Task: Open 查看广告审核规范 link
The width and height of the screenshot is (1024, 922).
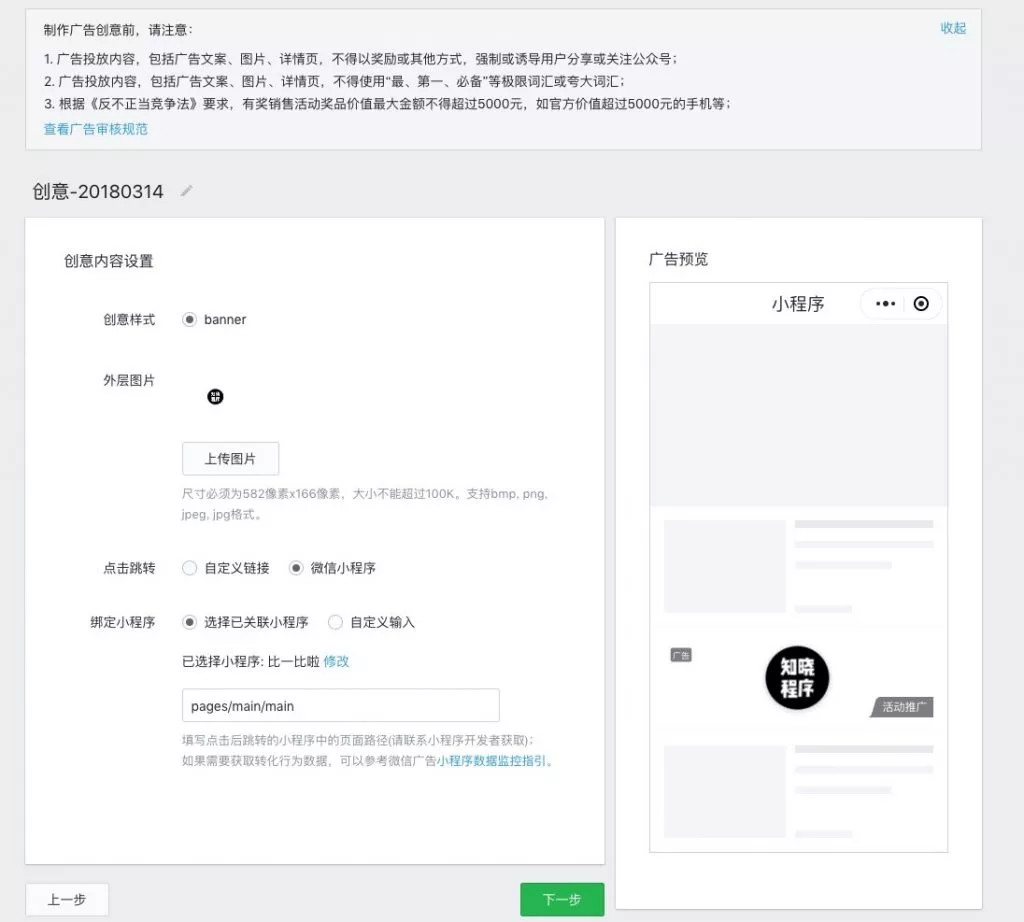Action: 96,129
